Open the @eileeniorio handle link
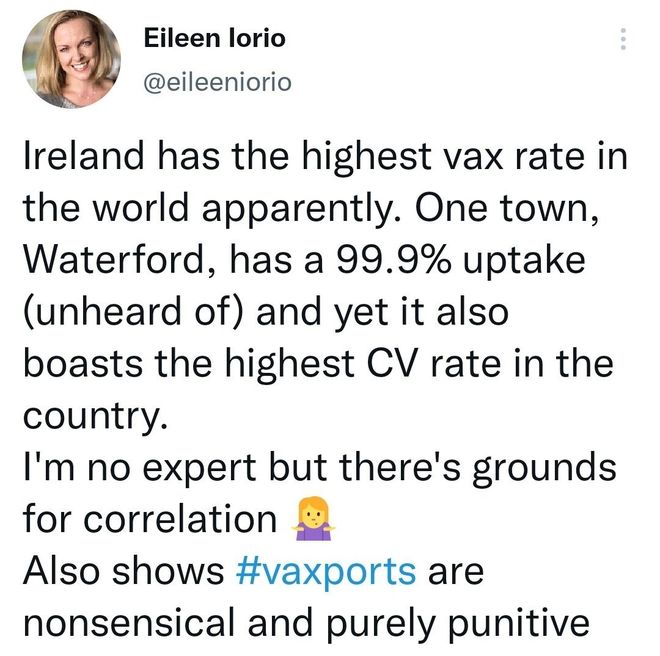The image size is (660, 656). 218,82
